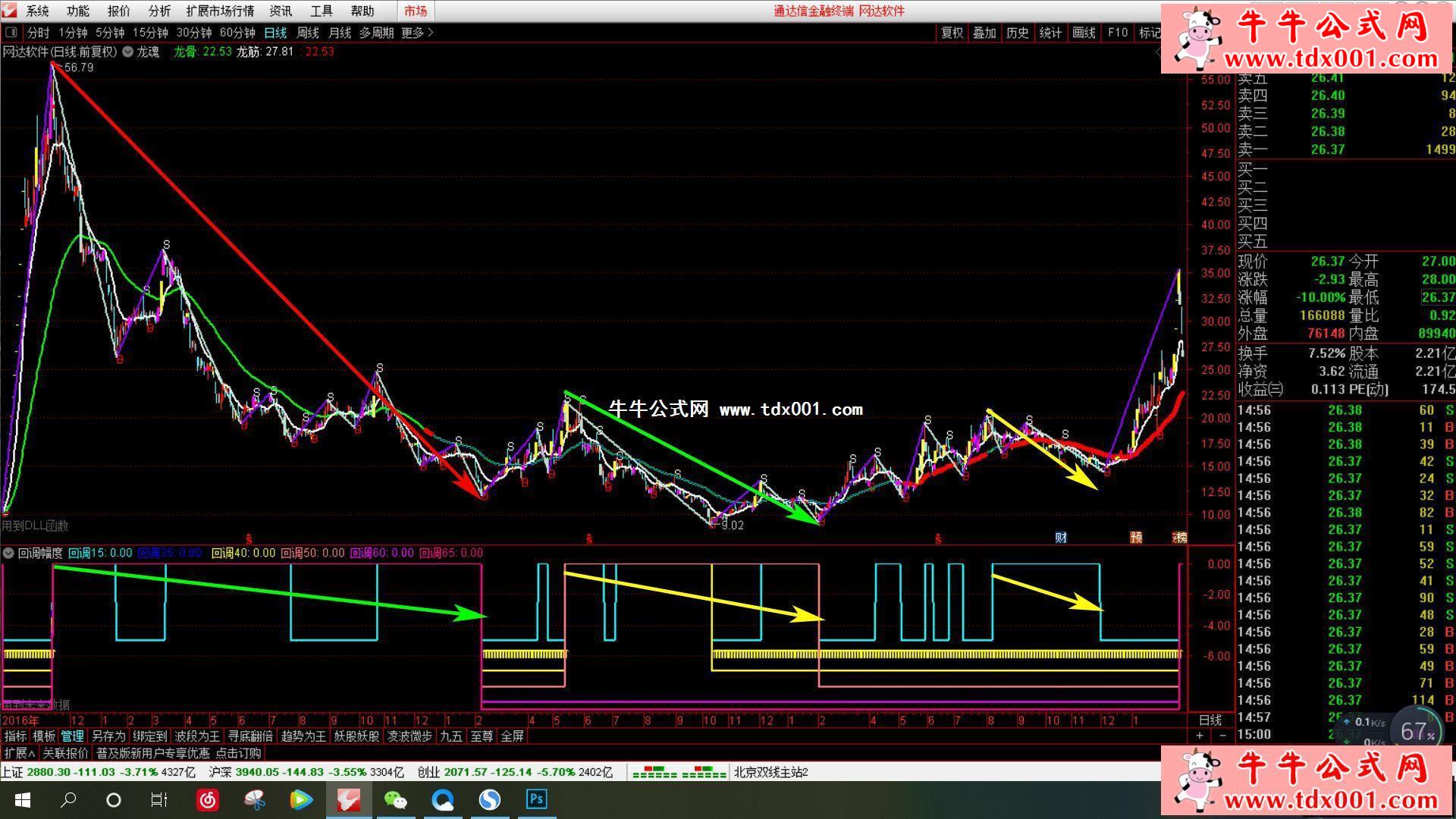Viewport: 1456px width, 819px height.
Task: Click the 全屏 fullscreen button
Action: click(512, 736)
